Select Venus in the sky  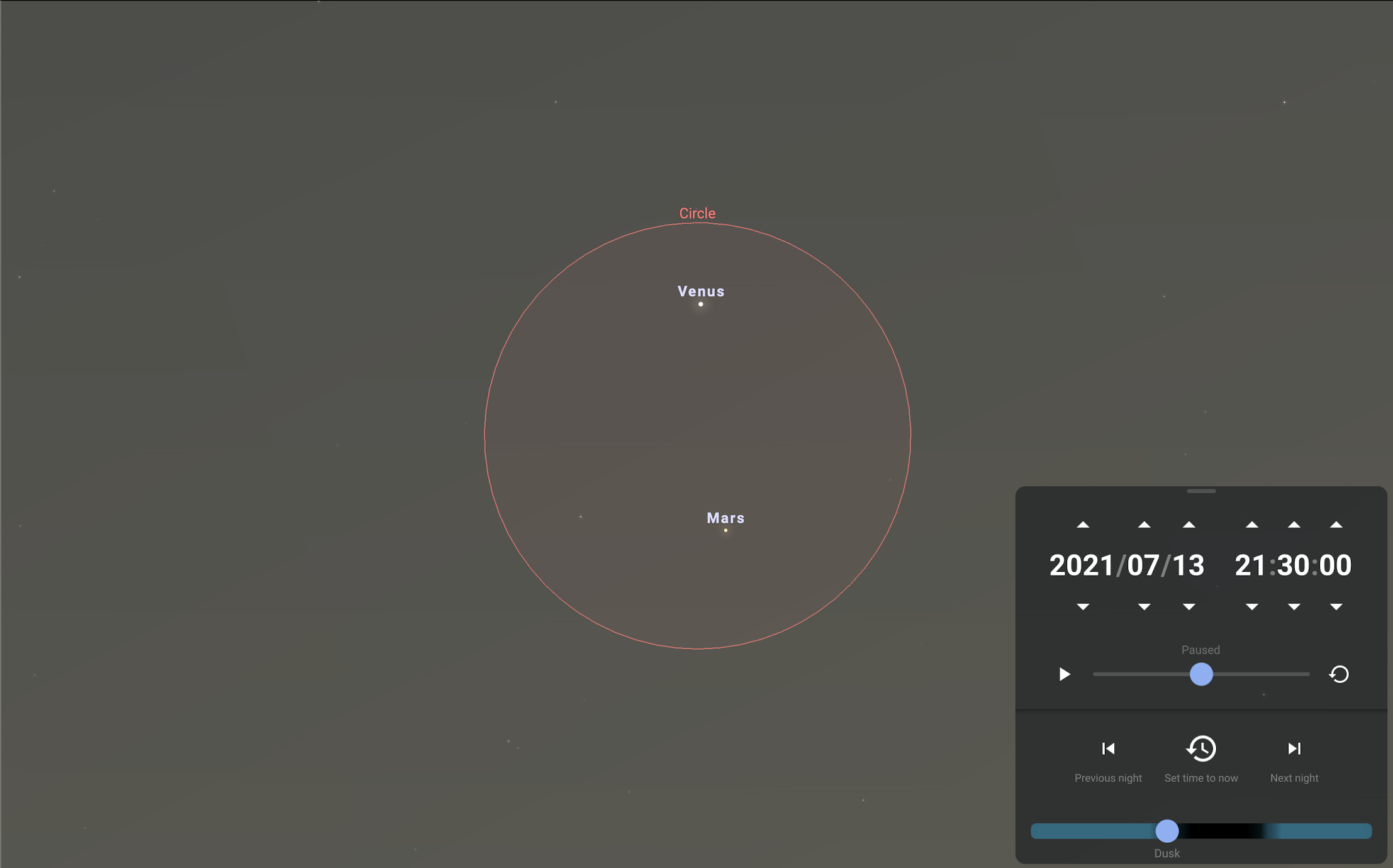tap(700, 303)
